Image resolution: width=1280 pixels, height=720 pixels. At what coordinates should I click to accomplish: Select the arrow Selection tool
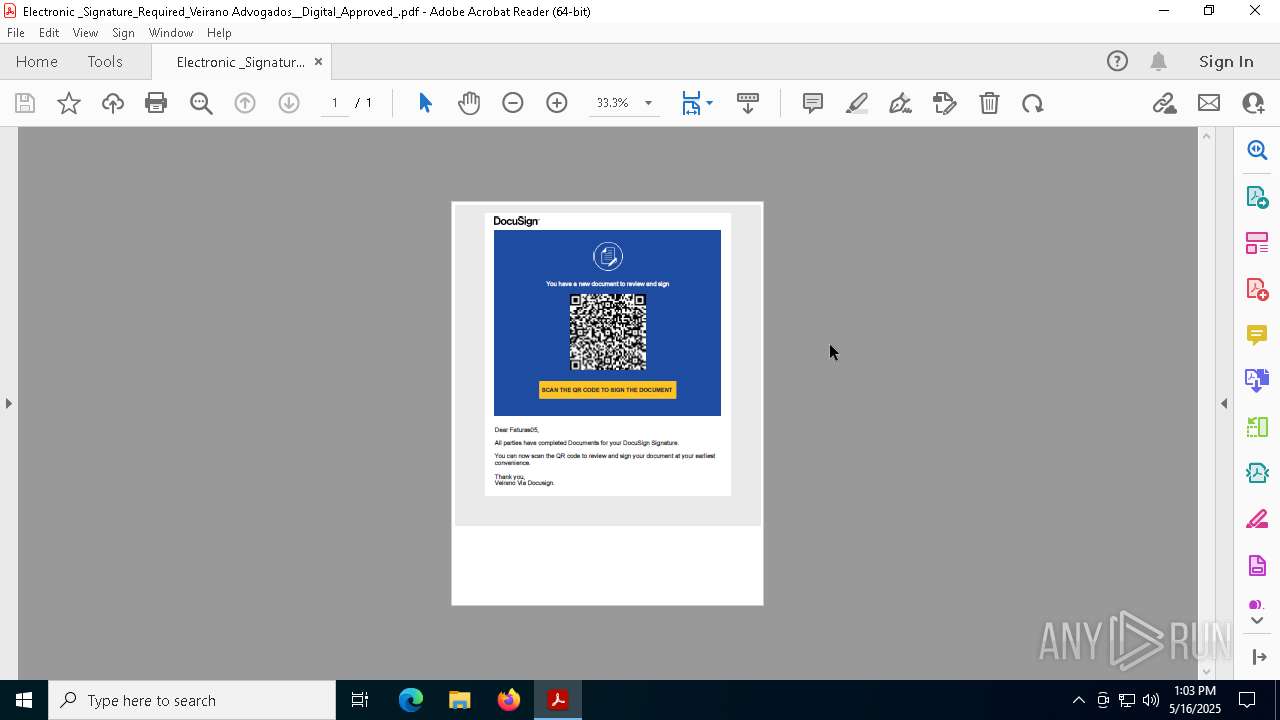[x=425, y=103]
